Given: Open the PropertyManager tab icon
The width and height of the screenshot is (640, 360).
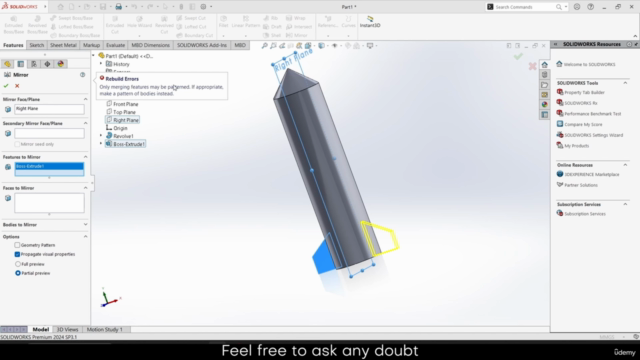Looking at the screenshot, I should point(21,64).
